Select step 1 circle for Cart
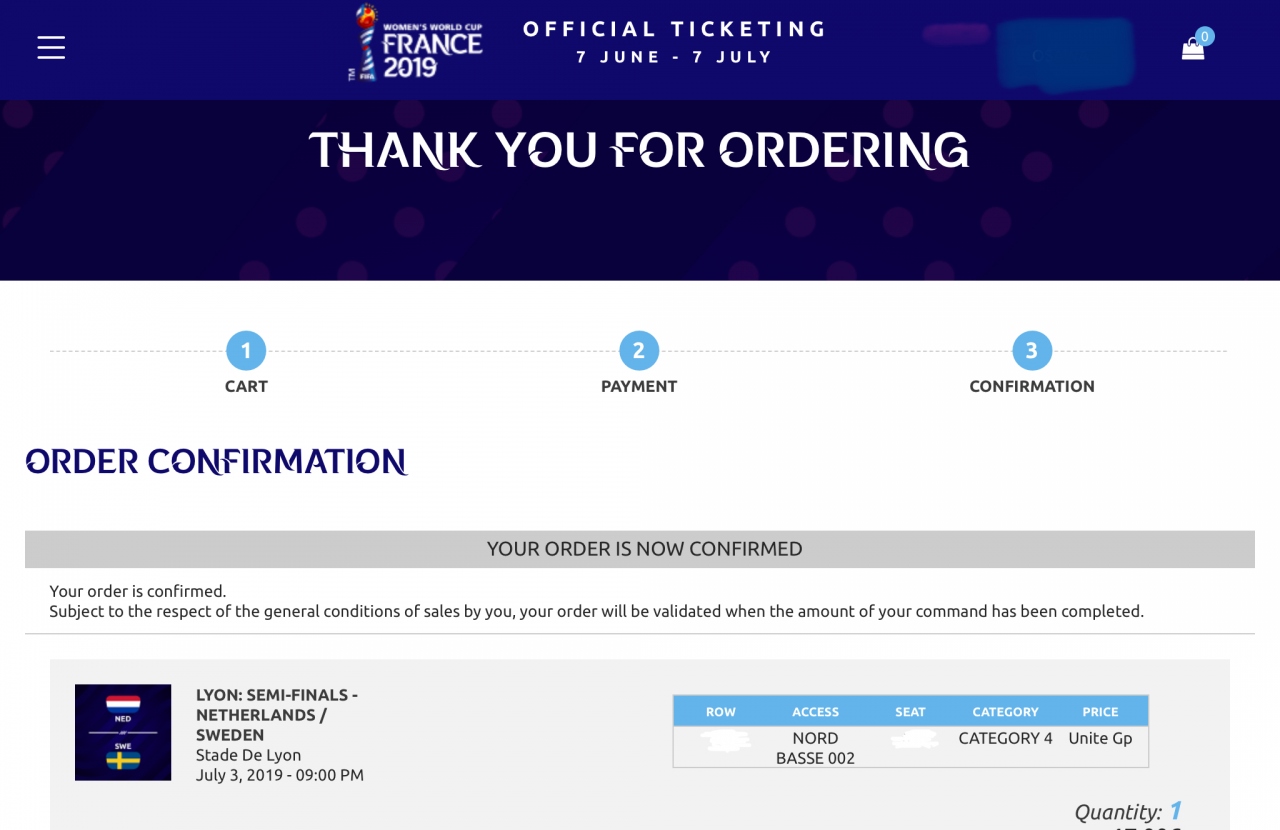This screenshot has width=1280, height=830. [x=246, y=351]
